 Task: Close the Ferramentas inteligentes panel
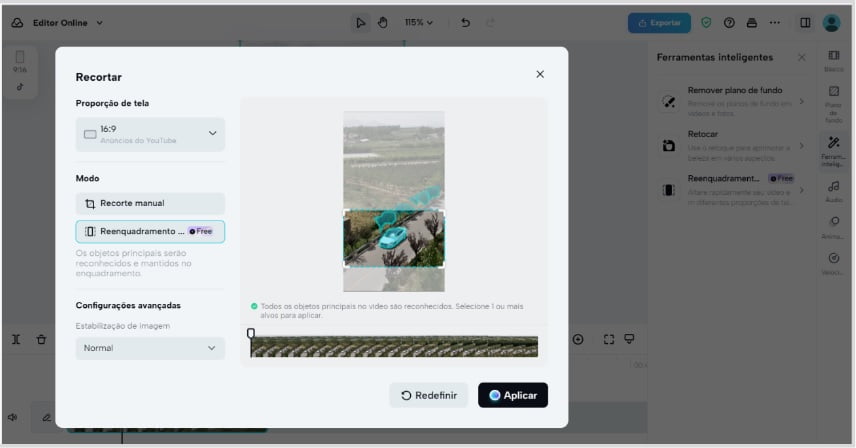point(801,57)
